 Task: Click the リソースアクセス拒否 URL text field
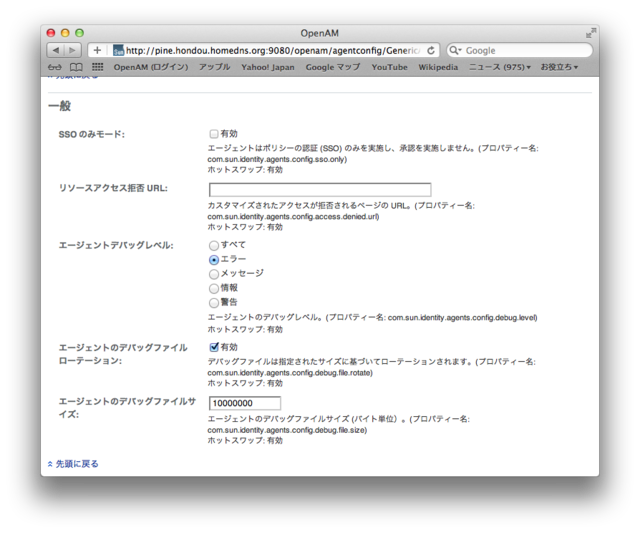coord(319,189)
